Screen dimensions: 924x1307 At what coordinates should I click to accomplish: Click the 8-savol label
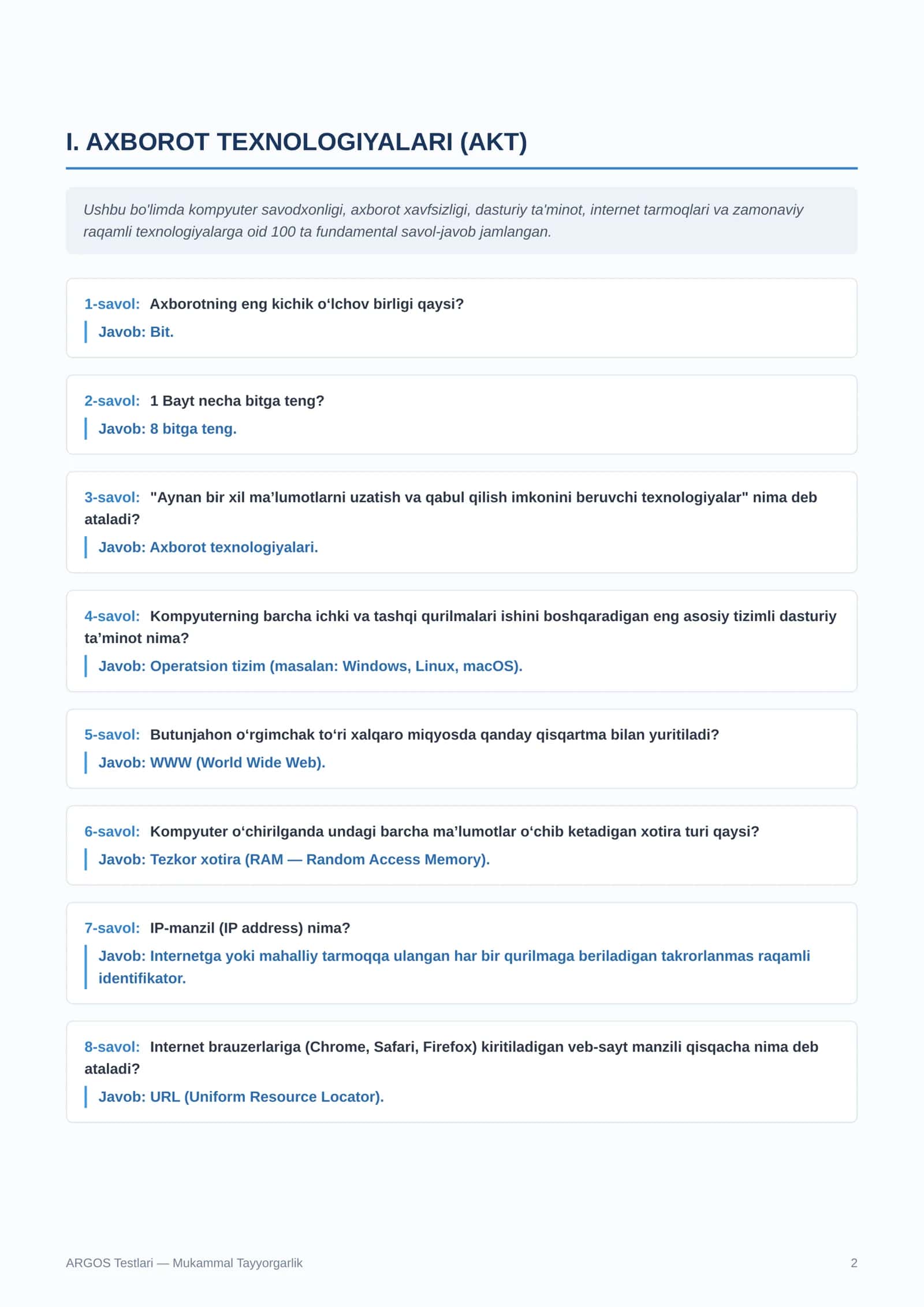(x=112, y=1047)
